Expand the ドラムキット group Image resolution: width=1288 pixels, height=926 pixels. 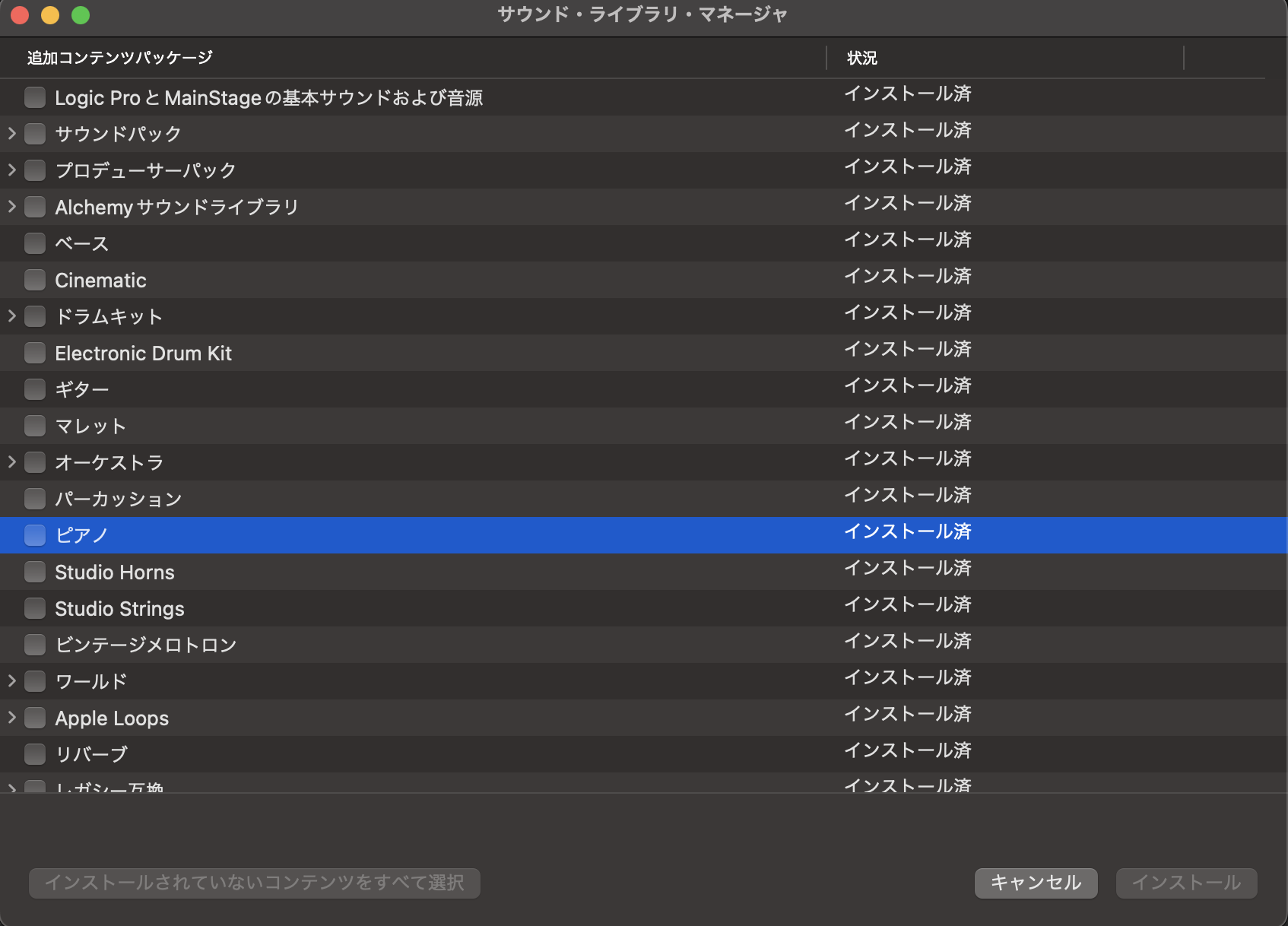(11, 316)
